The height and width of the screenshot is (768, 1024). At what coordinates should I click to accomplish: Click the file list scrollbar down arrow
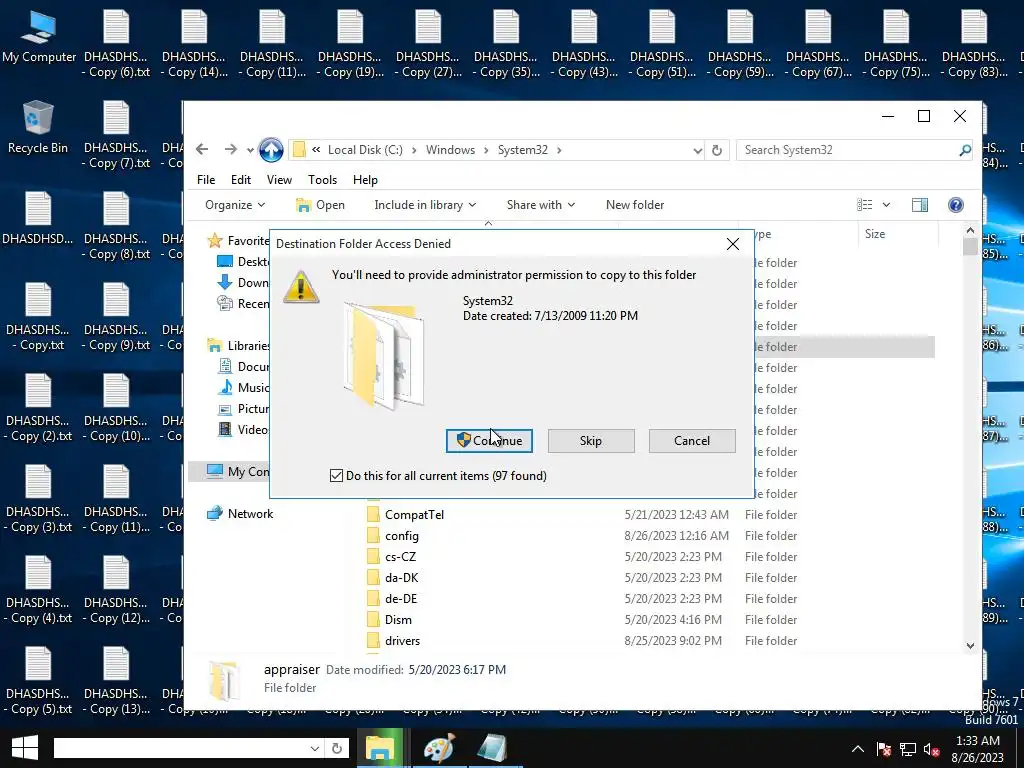(970, 645)
